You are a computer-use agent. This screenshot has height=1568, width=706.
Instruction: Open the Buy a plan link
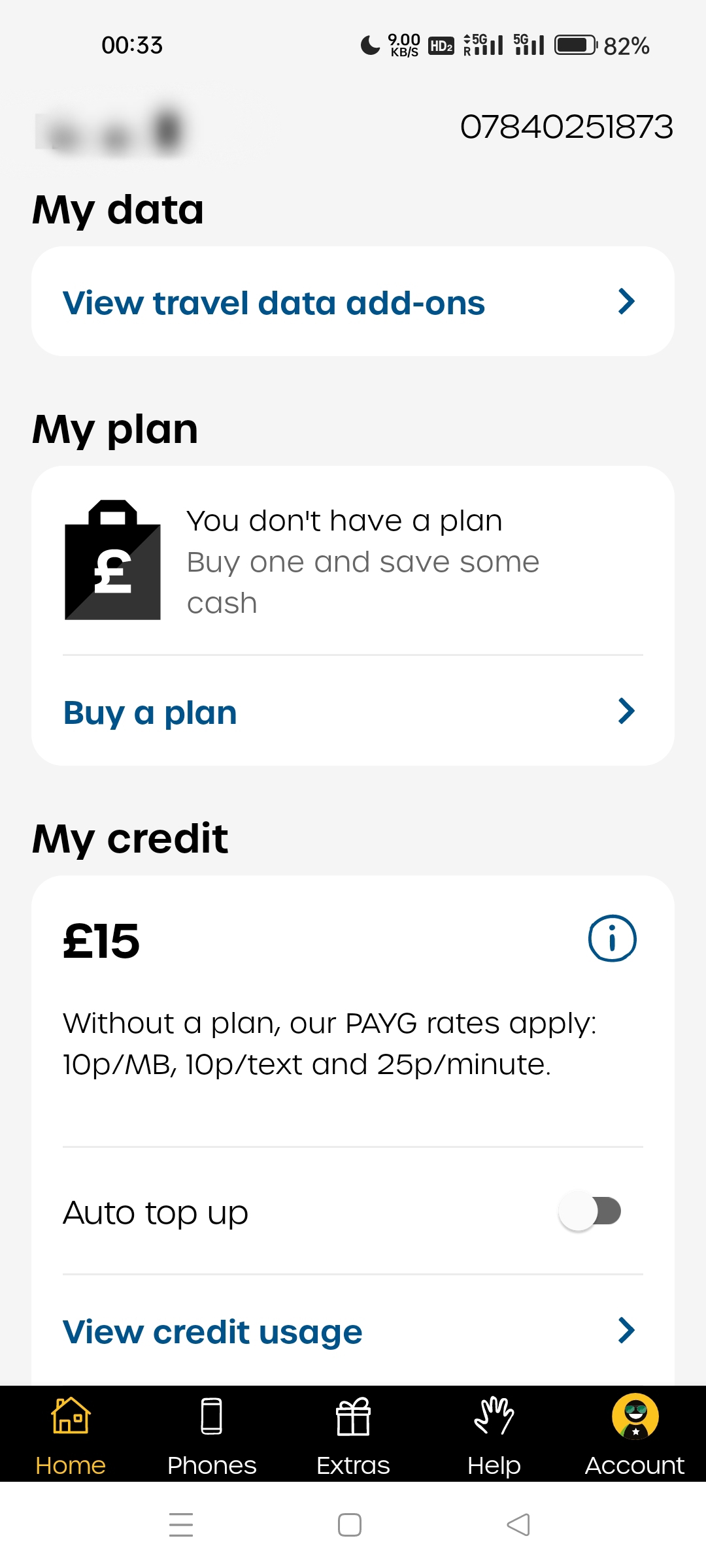(150, 713)
